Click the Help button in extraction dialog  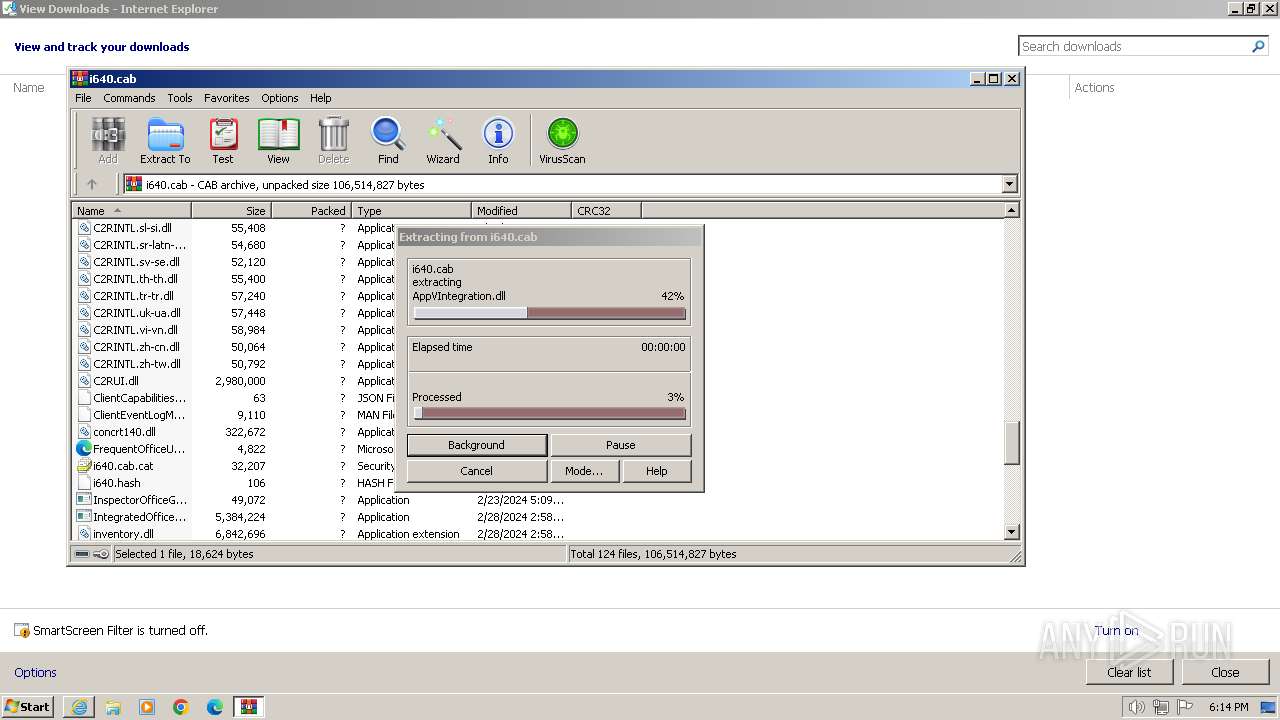657,471
